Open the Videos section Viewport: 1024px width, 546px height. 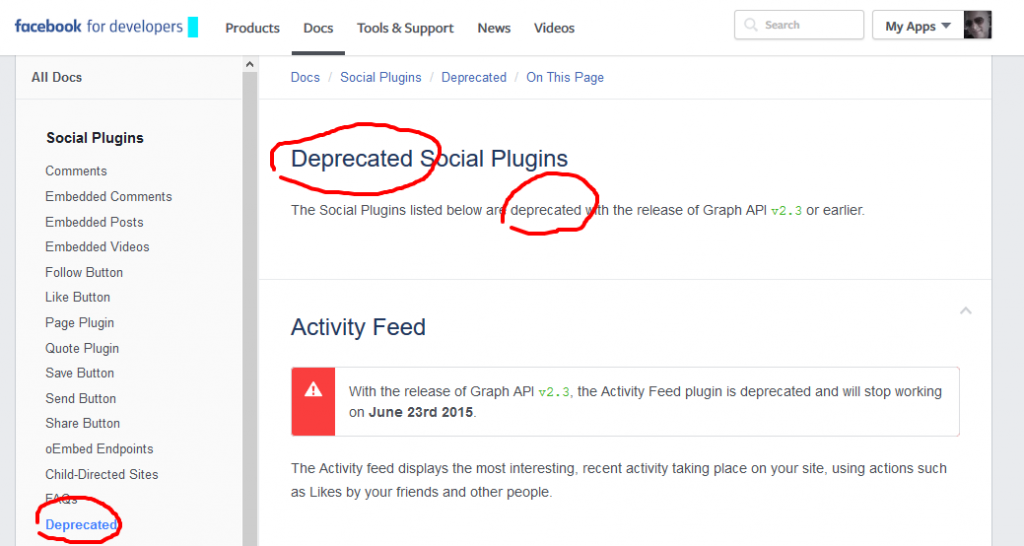pyautogui.click(x=554, y=28)
